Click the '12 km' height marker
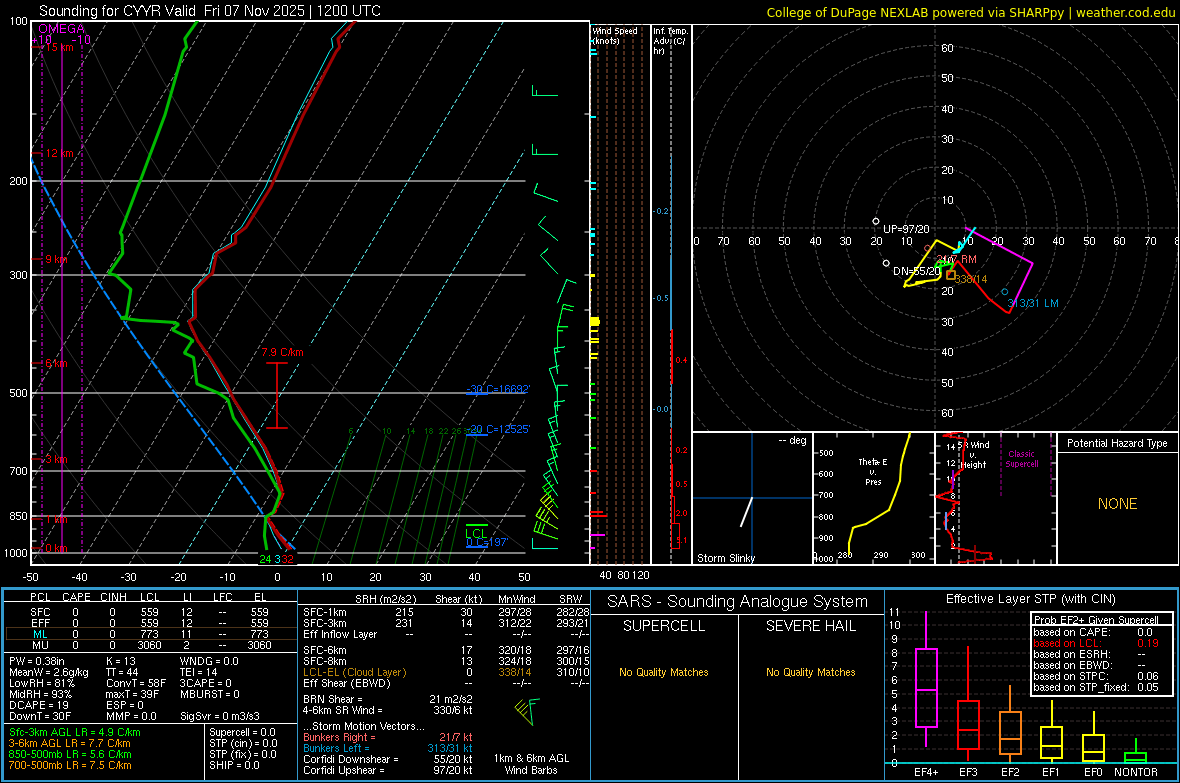 click(59, 153)
